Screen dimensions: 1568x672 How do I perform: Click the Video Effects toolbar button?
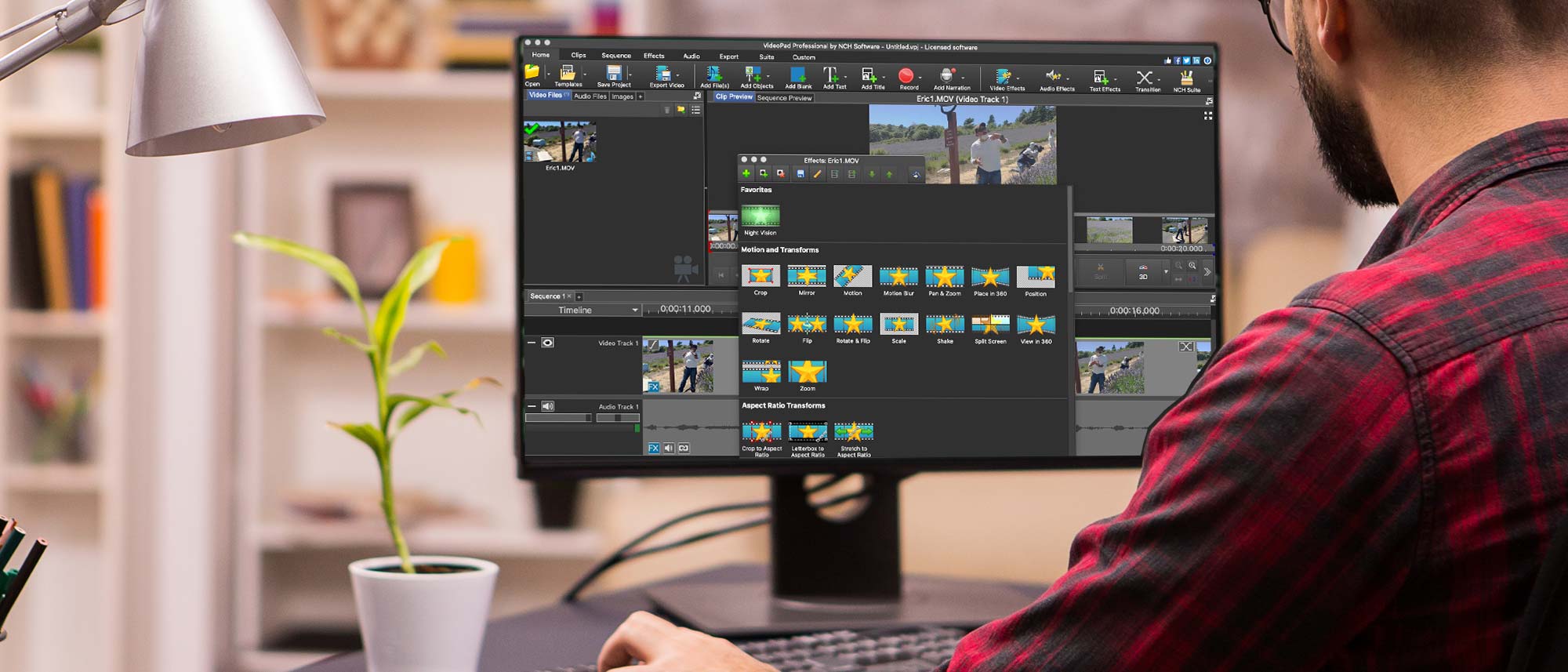coord(1007,79)
